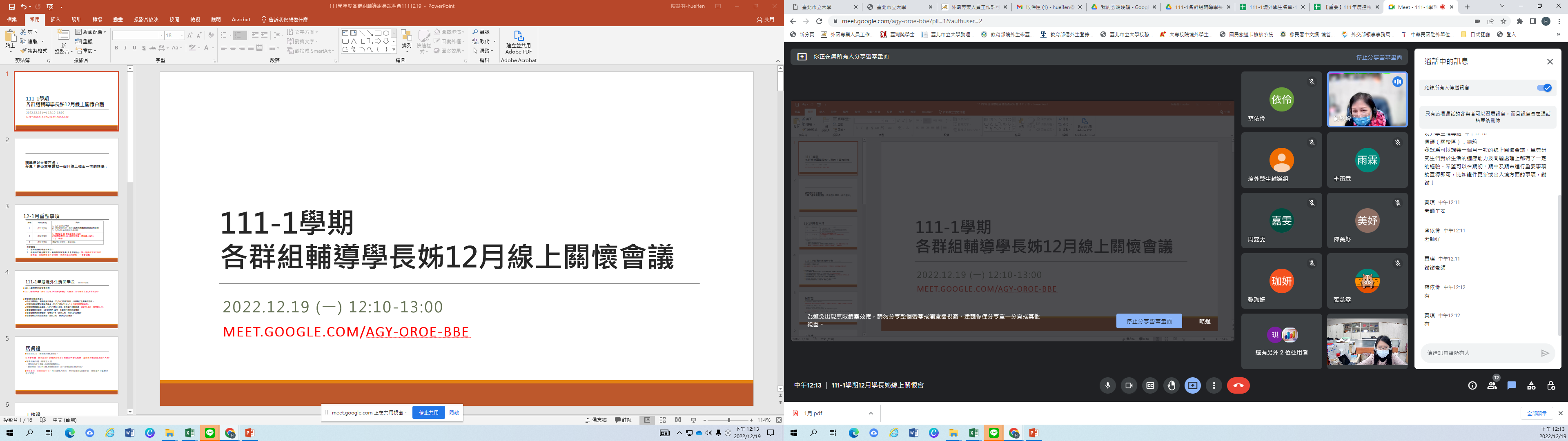This screenshot has height=441, width=1568.
Task: Toggle bold formatting in PowerPoint
Action: click(x=116, y=47)
